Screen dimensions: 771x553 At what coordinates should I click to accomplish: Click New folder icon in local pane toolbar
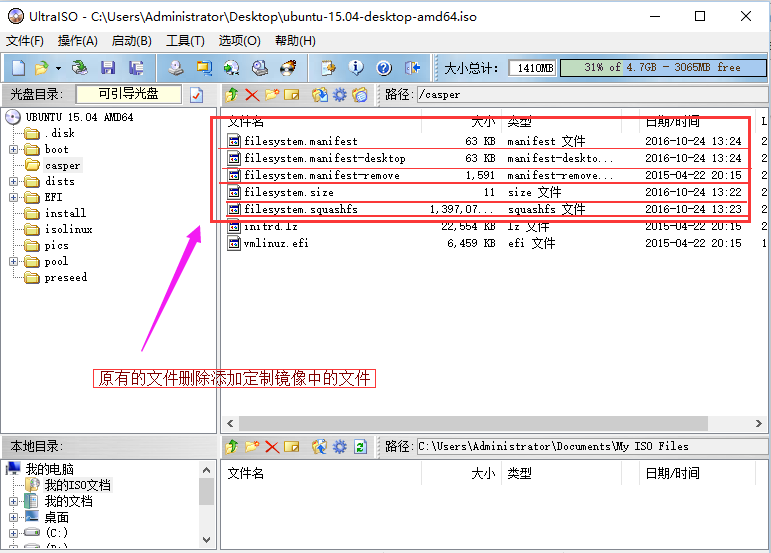252,446
